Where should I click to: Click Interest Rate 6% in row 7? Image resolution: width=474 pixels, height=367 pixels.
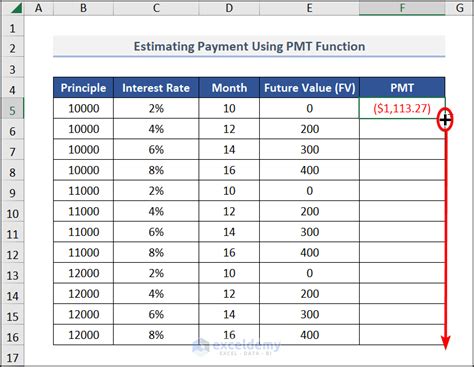tap(156, 150)
